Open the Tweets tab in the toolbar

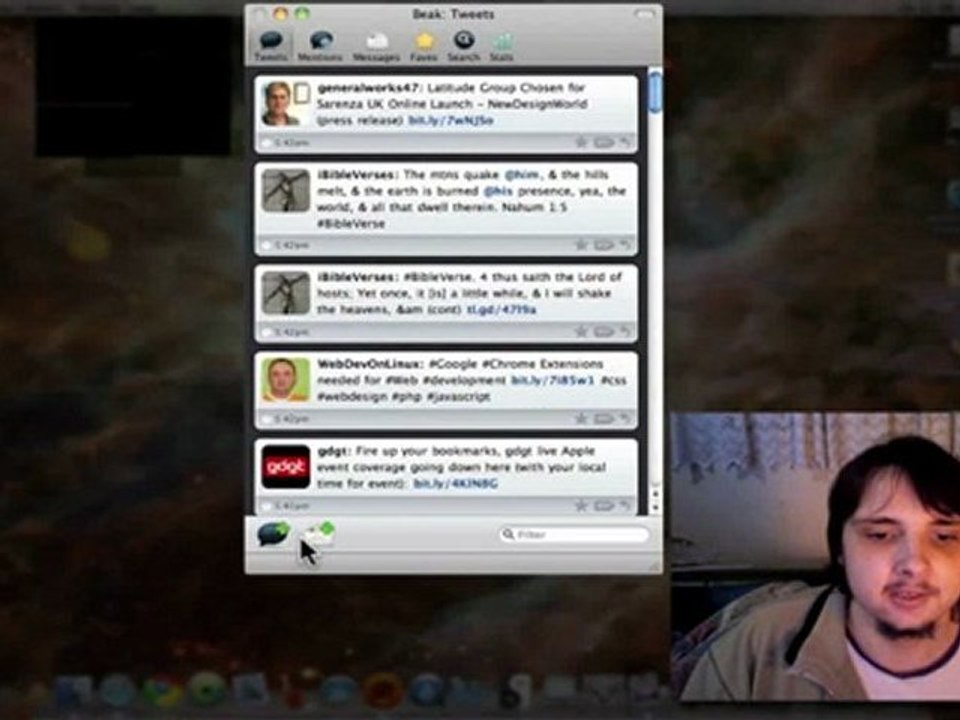click(271, 46)
